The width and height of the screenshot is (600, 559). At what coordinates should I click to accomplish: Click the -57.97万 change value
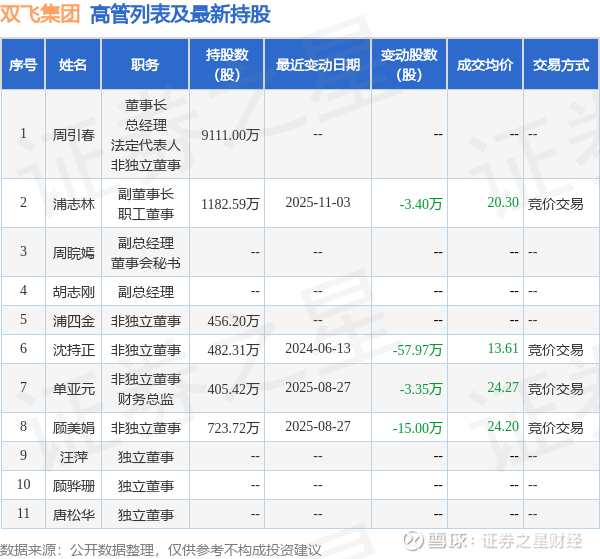pyautogui.click(x=417, y=350)
